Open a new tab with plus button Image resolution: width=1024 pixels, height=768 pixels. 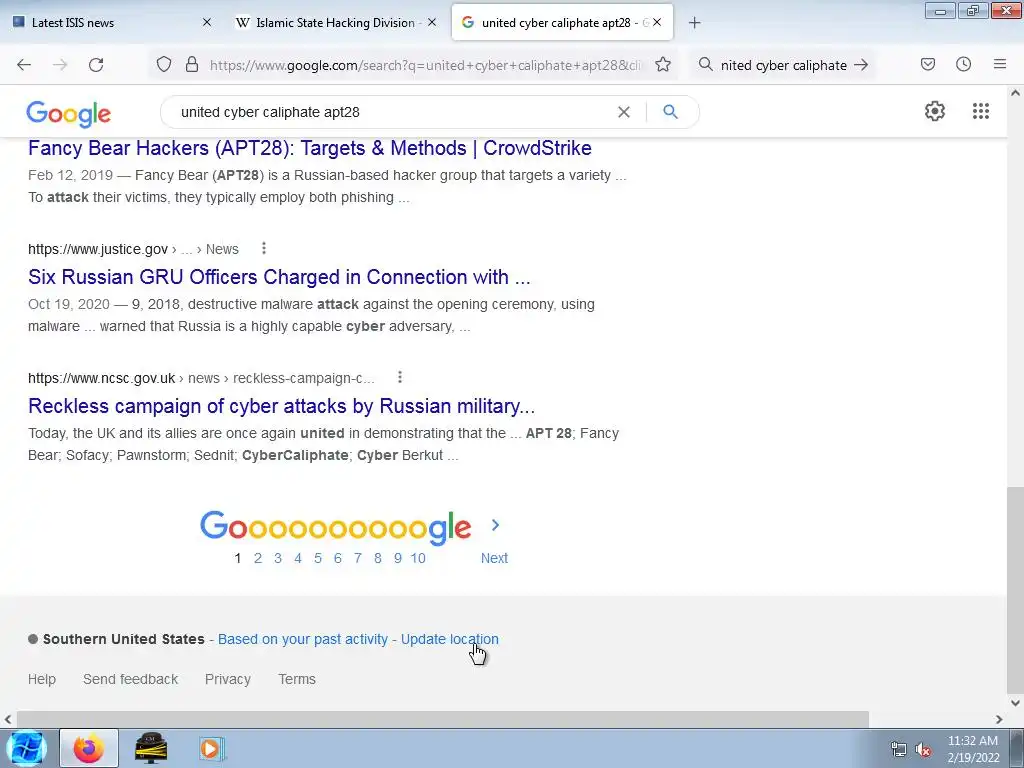[694, 23]
